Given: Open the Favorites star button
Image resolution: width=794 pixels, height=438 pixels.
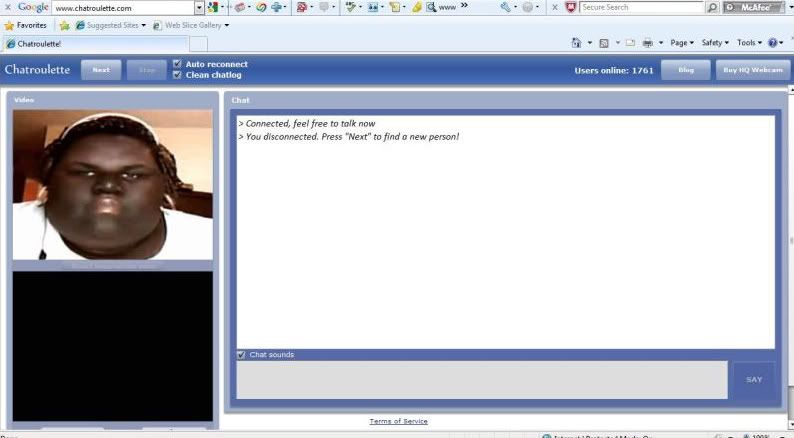Looking at the screenshot, I should (25, 25).
